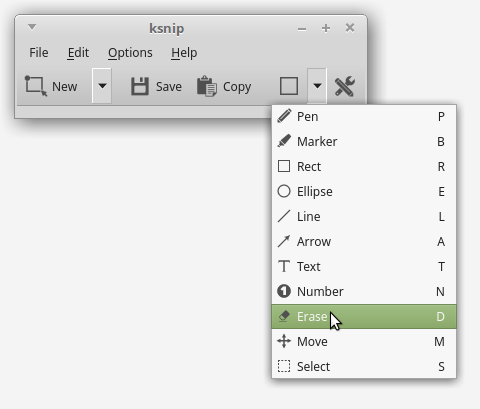Click the Copy clipboard icon
The height and width of the screenshot is (409, 480).
207,86
